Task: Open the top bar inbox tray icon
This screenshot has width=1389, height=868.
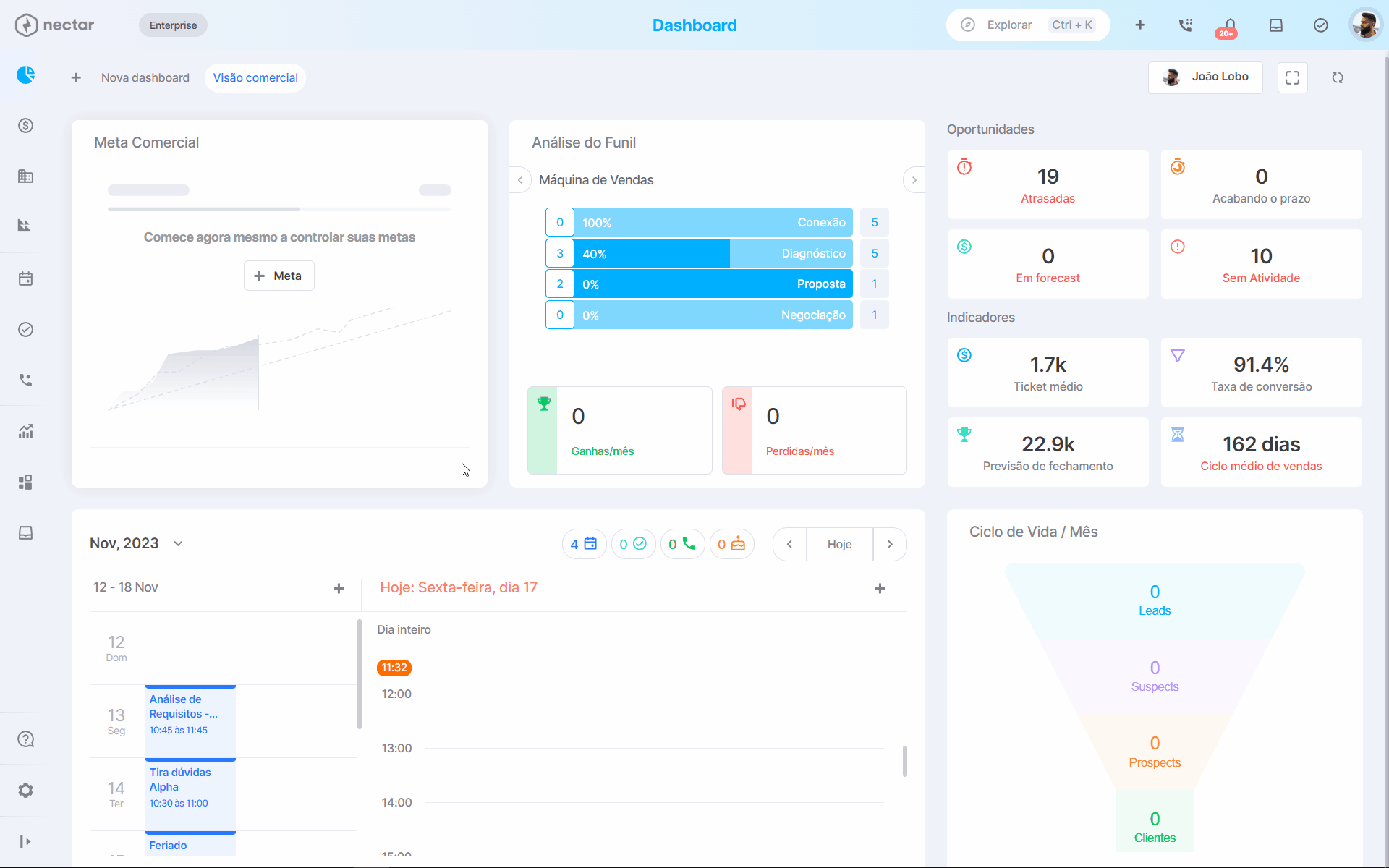Action: [1276, 25]
